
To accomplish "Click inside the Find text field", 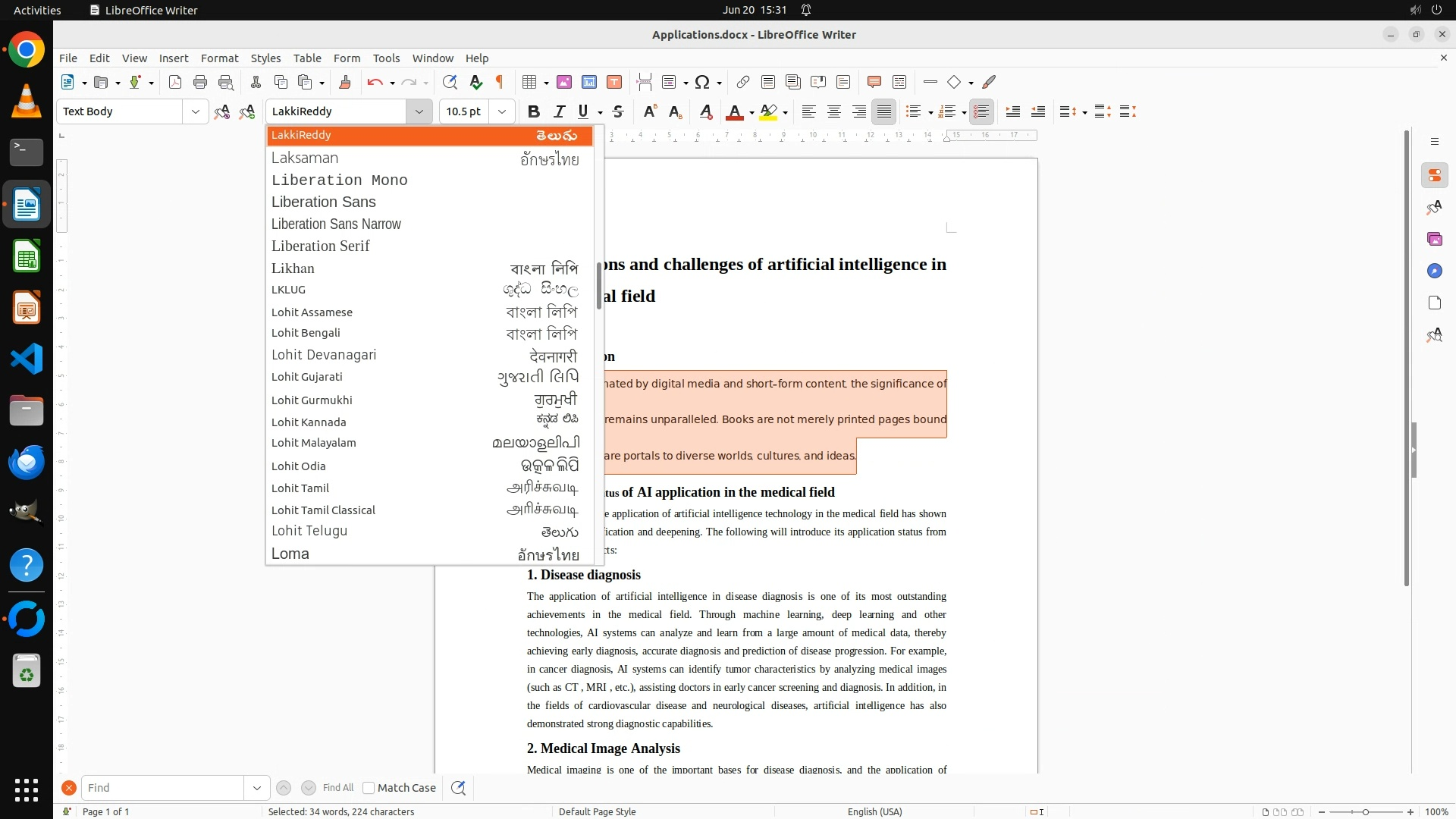I will [x=163, y=788].
